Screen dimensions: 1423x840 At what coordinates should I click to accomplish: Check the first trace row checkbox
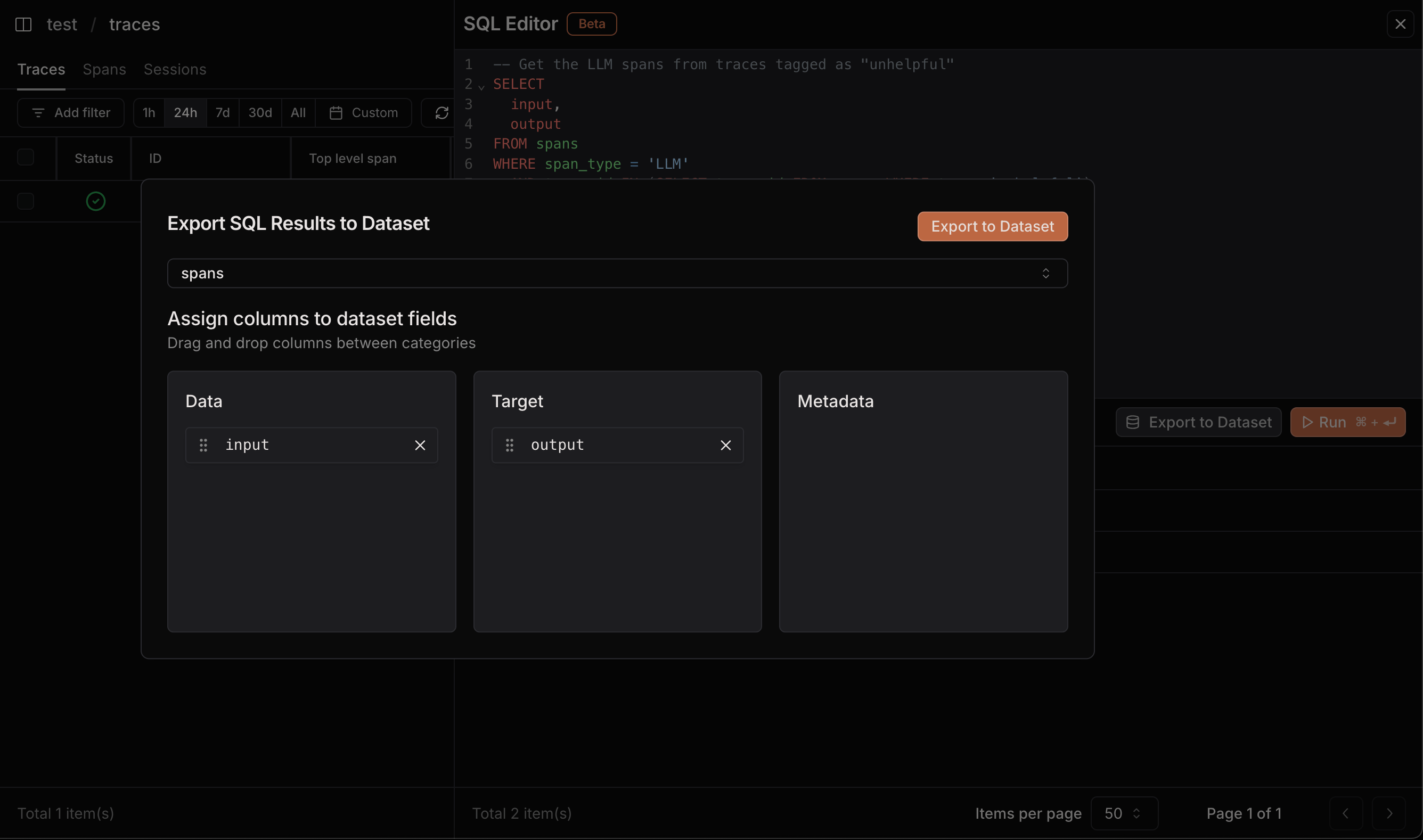[x=26, y=201]
